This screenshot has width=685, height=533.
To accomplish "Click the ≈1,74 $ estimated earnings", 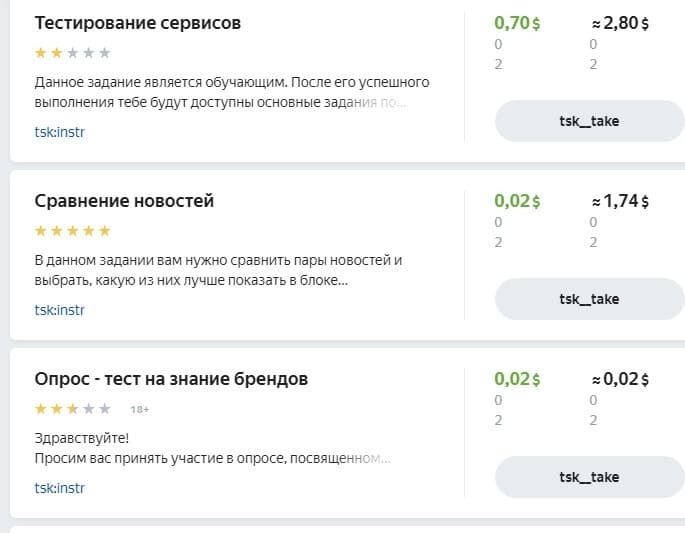I will tap(620, 201).
